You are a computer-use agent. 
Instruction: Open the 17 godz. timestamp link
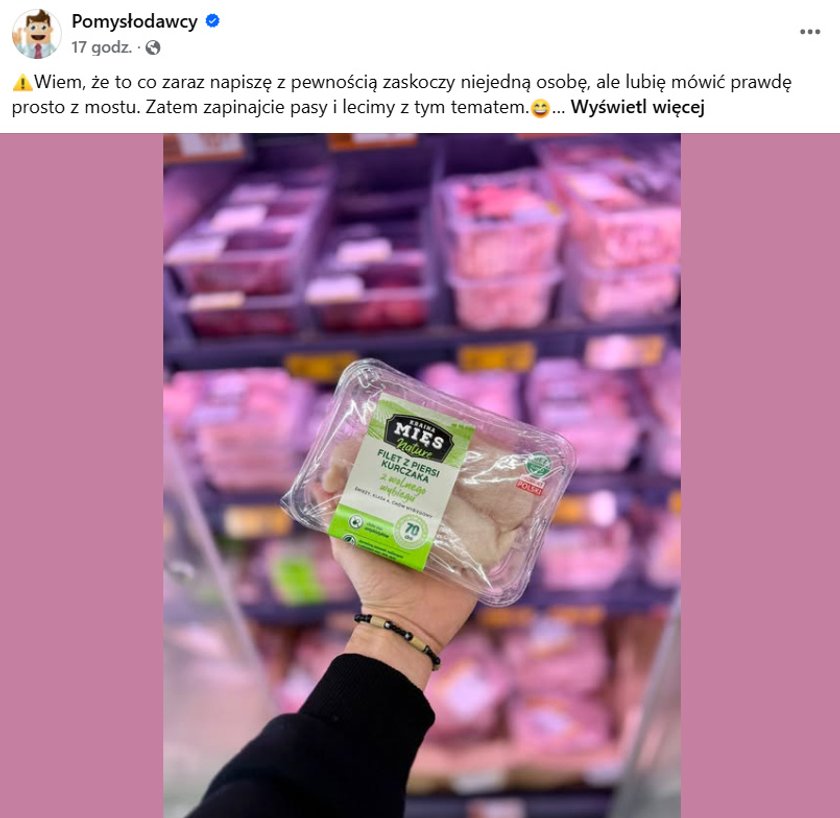[x=101, y=48]
